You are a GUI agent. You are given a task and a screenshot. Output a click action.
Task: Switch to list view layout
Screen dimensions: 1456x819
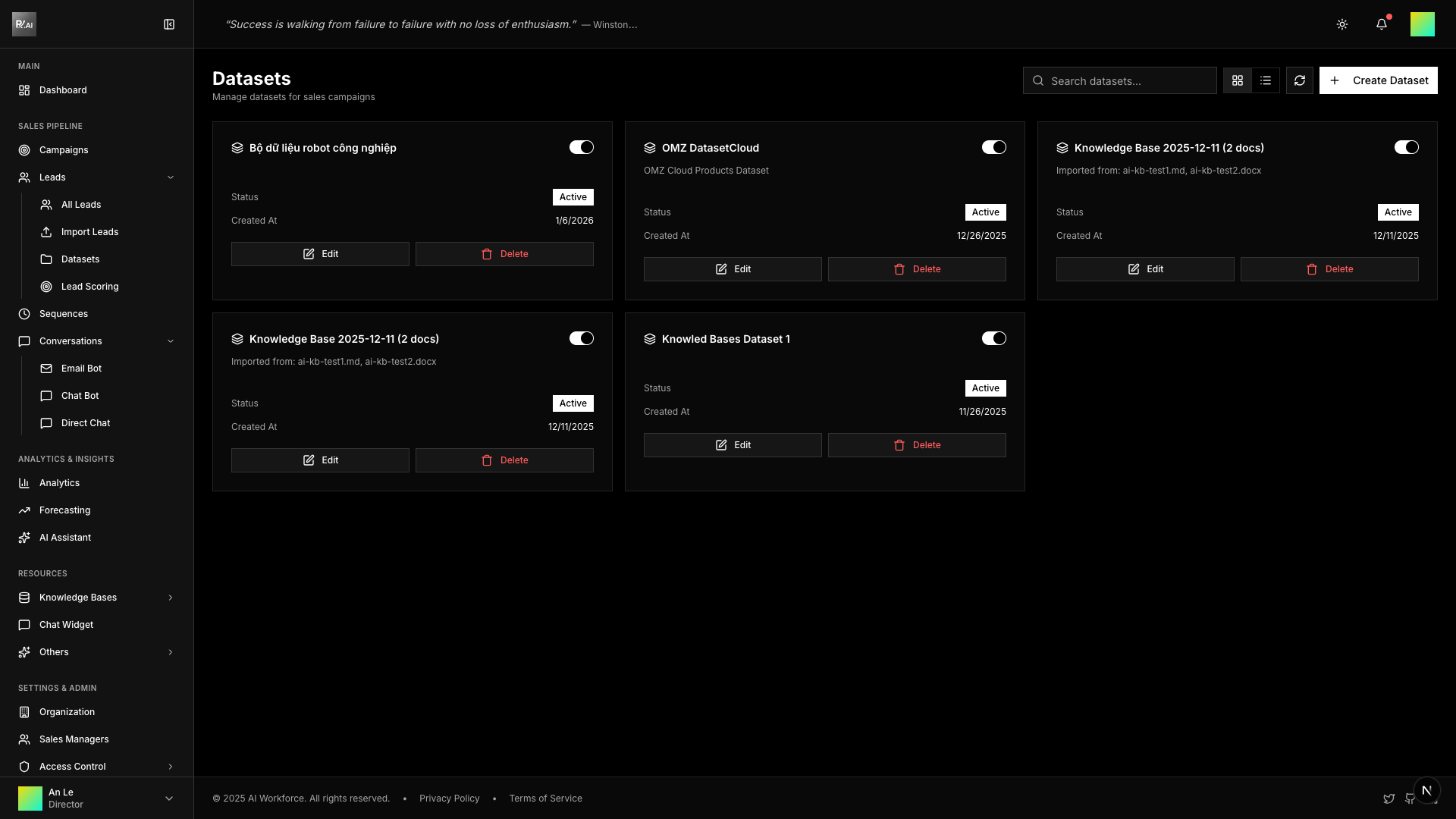(x=1266, y=80)
